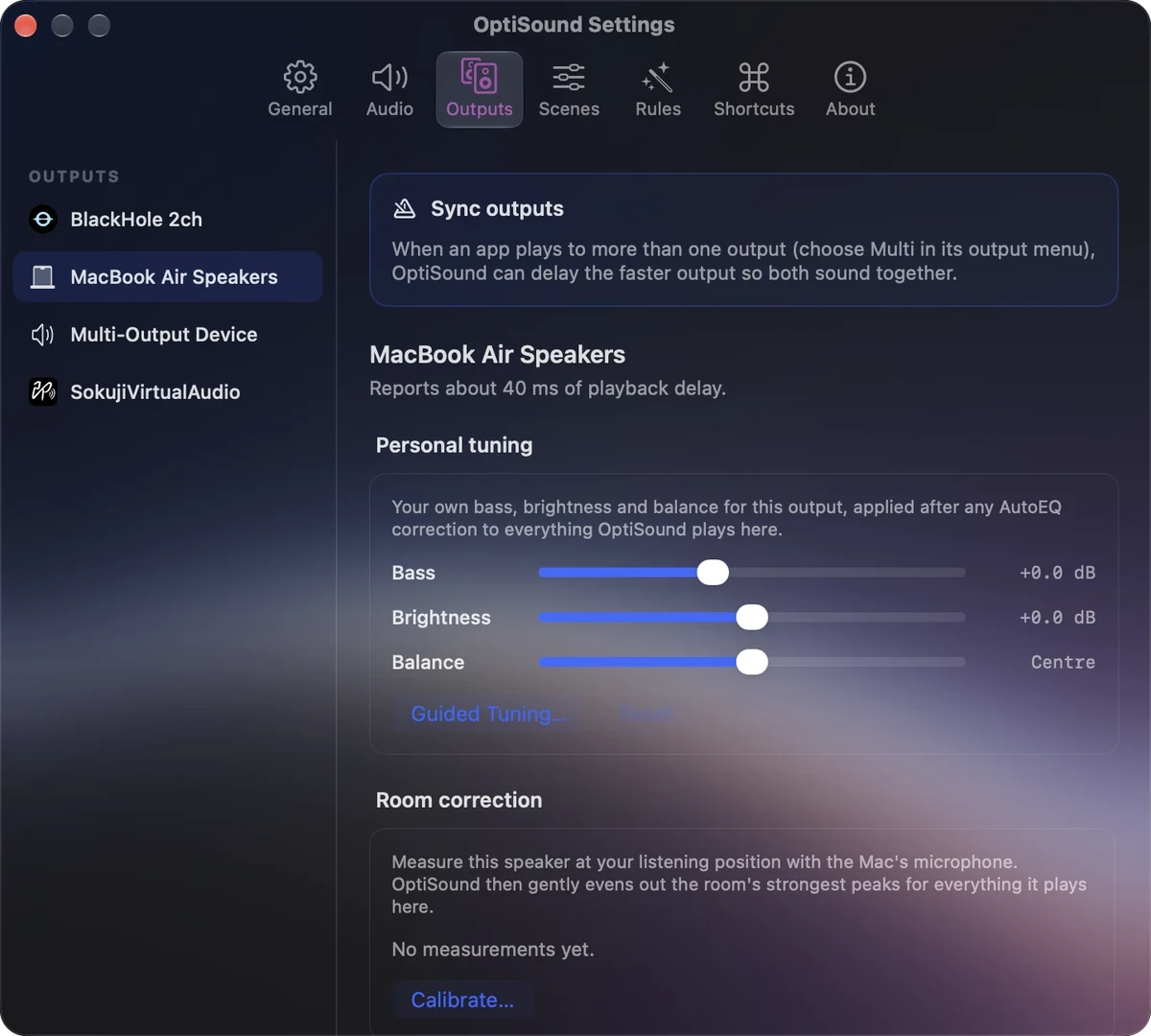Close the OptiSound Settings window

coord(26,26)
